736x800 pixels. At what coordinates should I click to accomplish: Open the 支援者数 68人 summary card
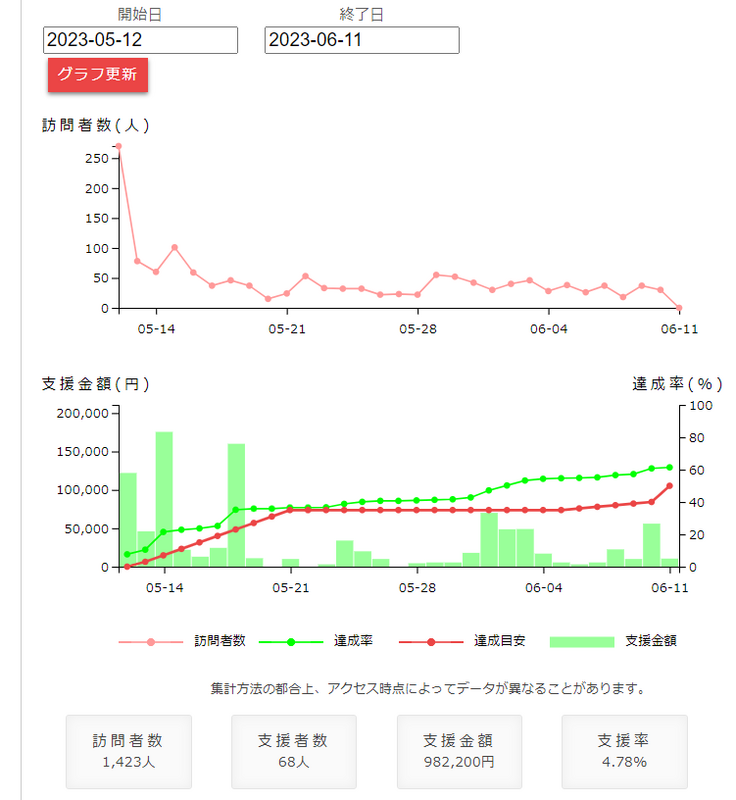pos(293,751)
